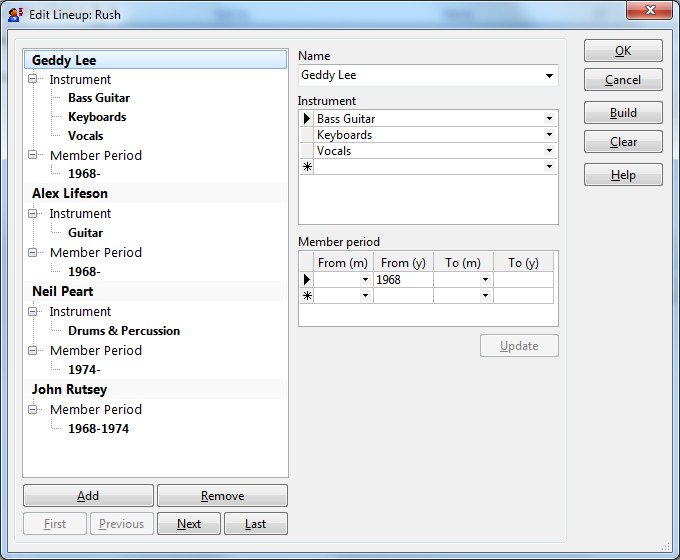Select the 1974- member period entry
680x560 pixels.
(84, 370)
